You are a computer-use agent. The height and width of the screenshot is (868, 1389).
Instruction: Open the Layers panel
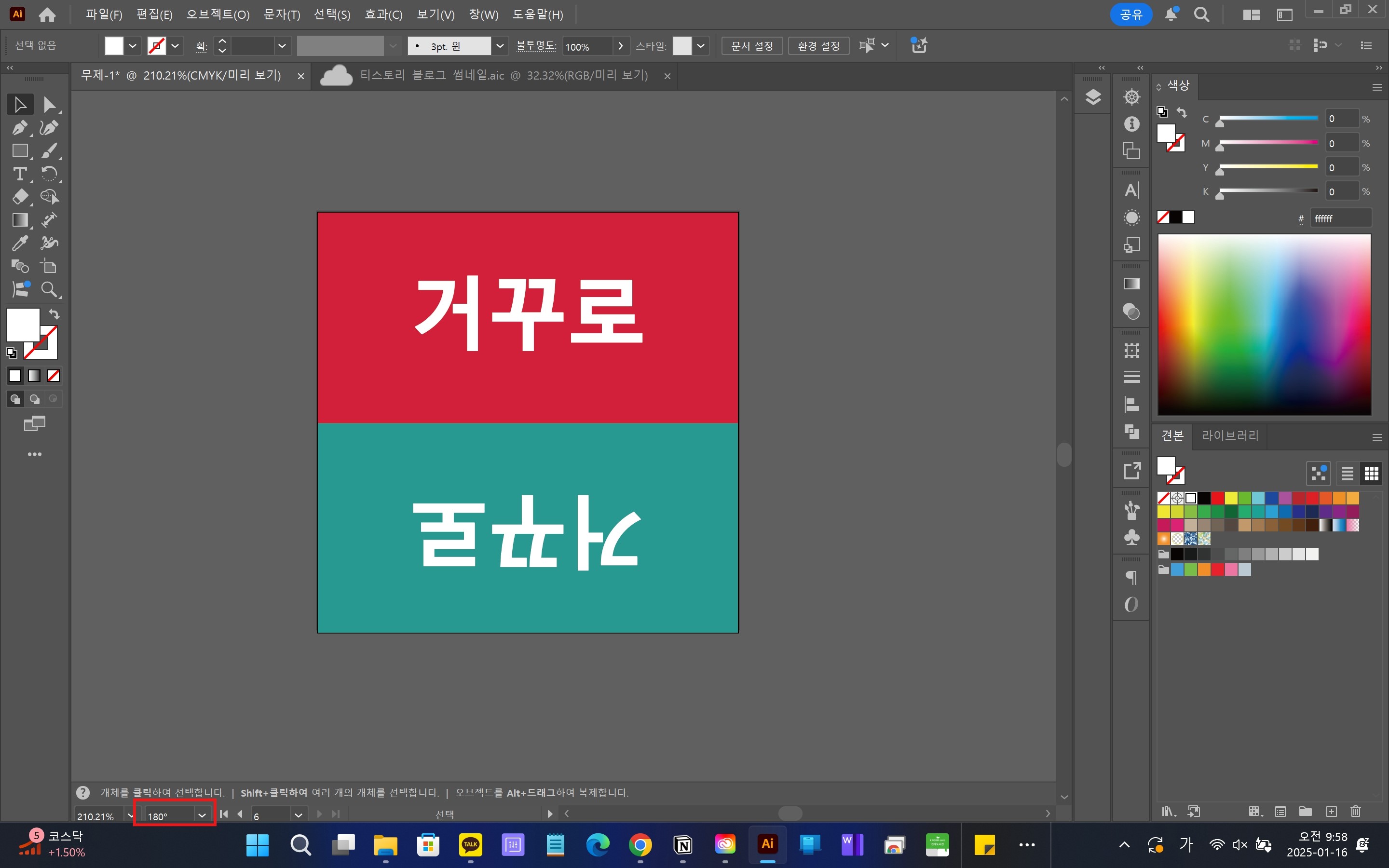[x=1093, y=97]
